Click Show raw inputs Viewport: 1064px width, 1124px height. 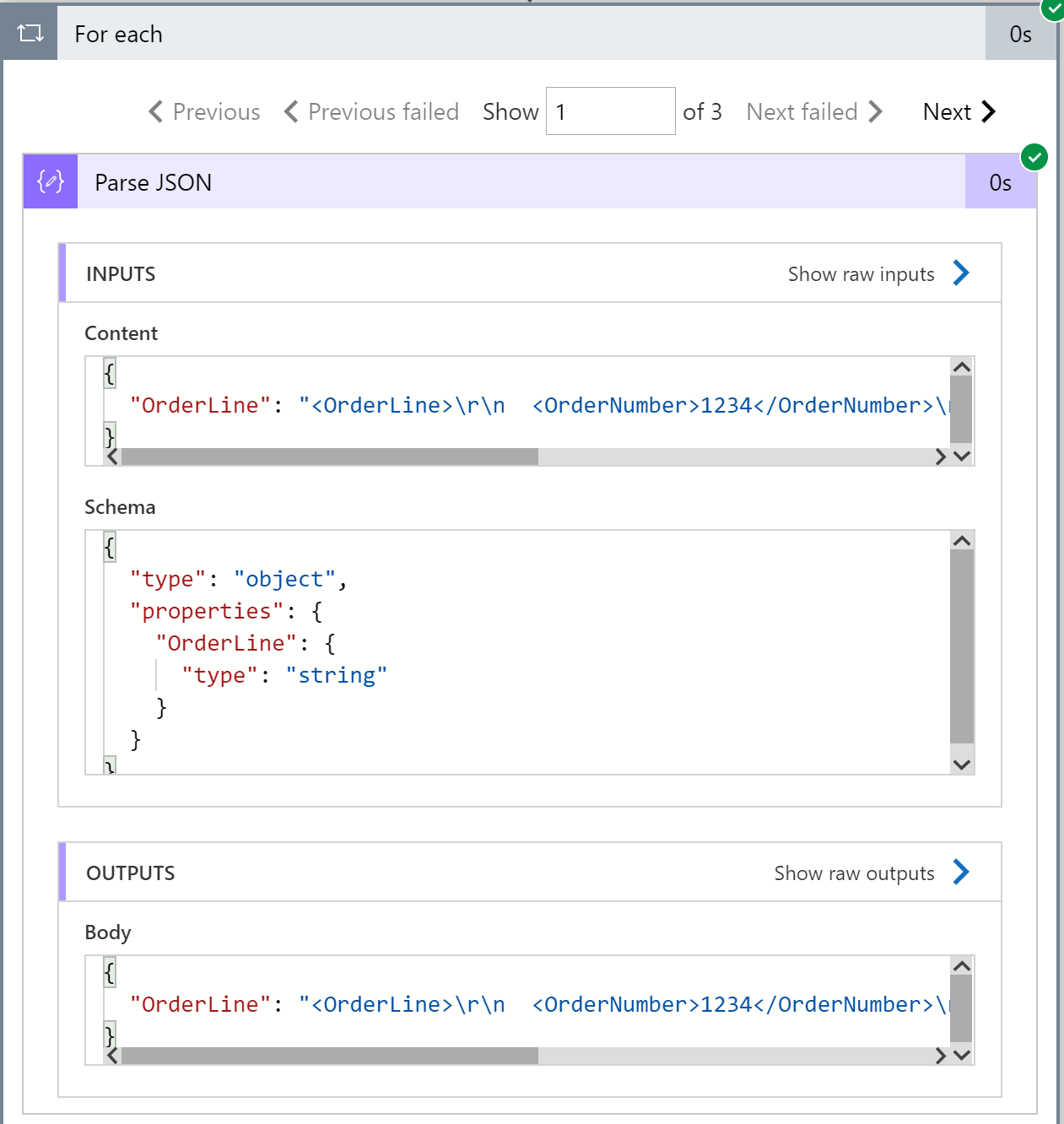tap(861, 273)
